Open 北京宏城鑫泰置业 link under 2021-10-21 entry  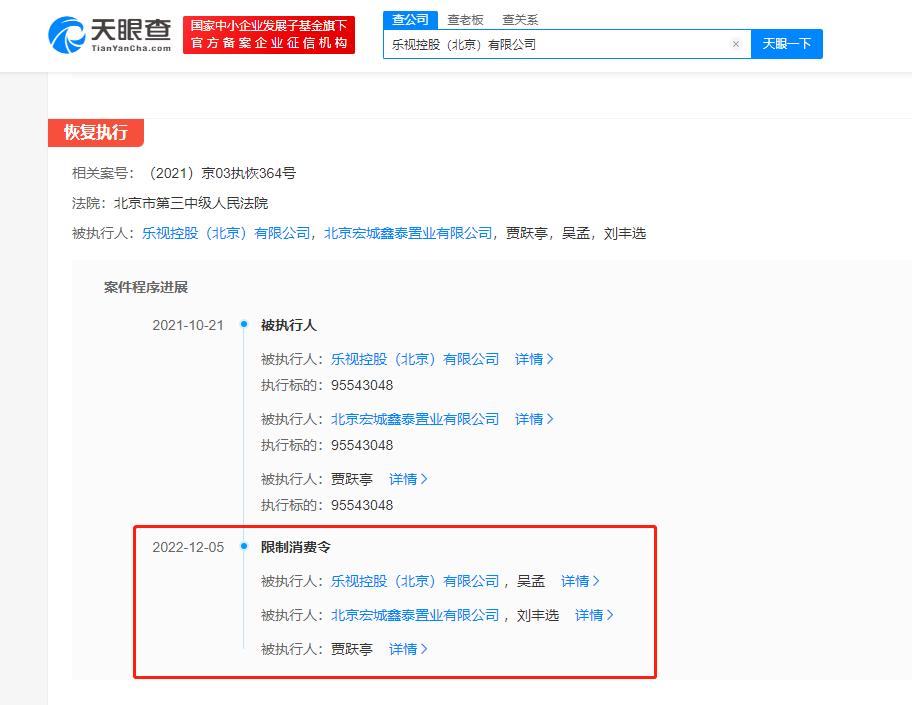415,419
